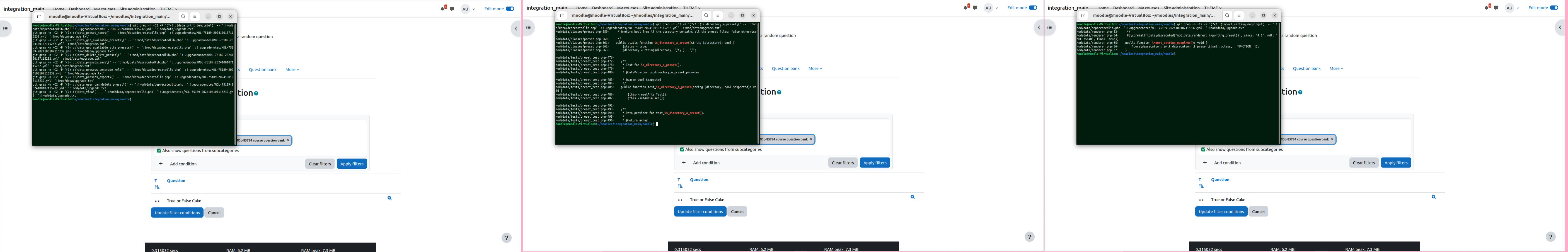Open the hamburger menu in the middle terminal window
The height and width of the screenshot is (252, 1568).
(718, 15)
